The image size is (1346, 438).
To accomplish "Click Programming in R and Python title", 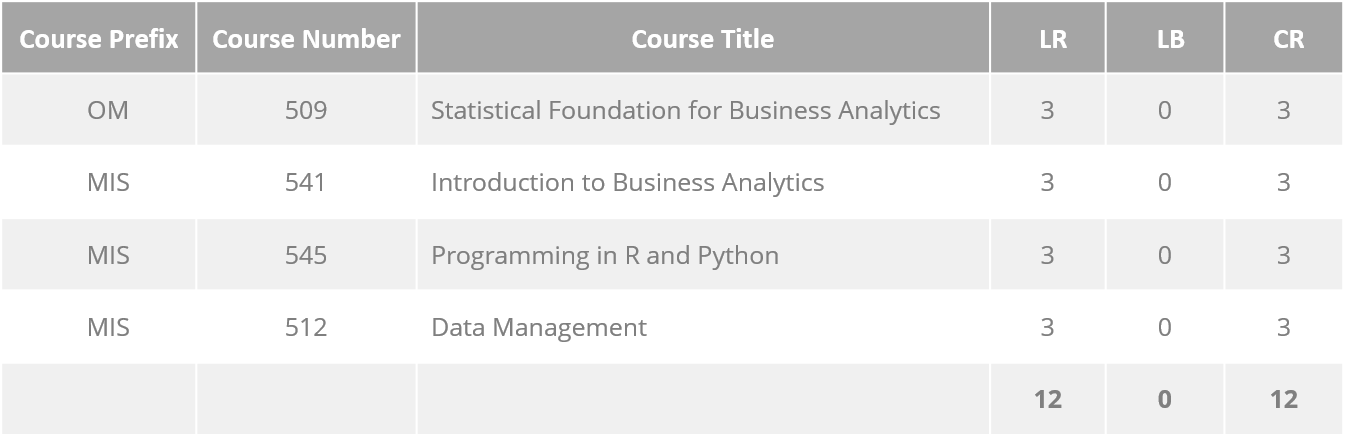I will [x=604, y=255].
